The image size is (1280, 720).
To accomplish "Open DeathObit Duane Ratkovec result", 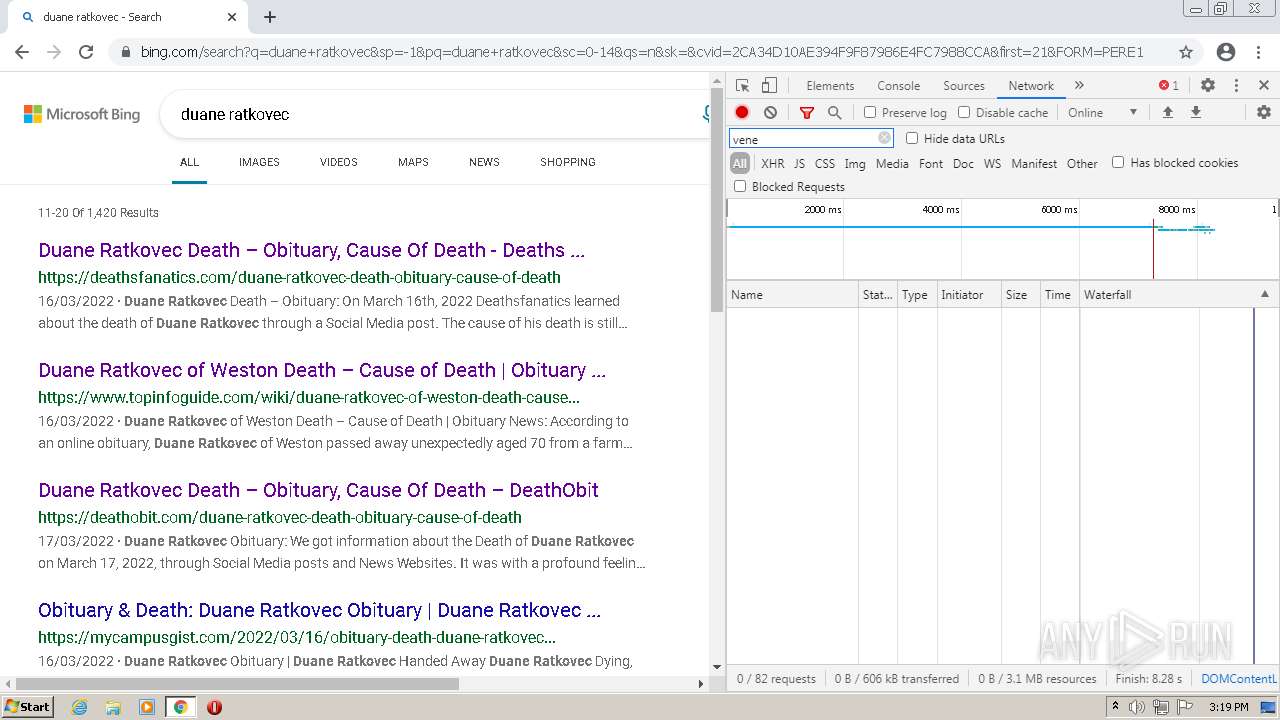I will pyautogui.click(x=318, y=490).
